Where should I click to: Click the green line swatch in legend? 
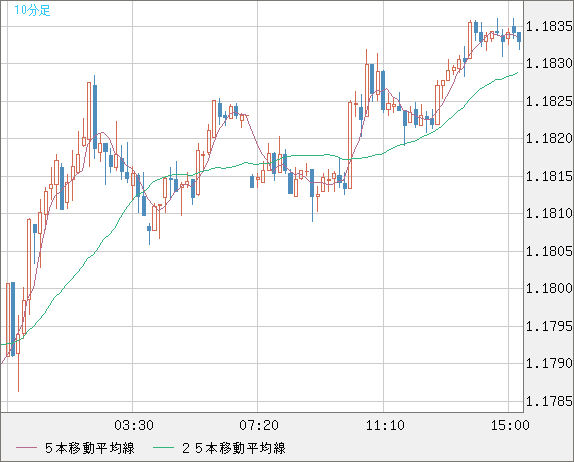163,448
